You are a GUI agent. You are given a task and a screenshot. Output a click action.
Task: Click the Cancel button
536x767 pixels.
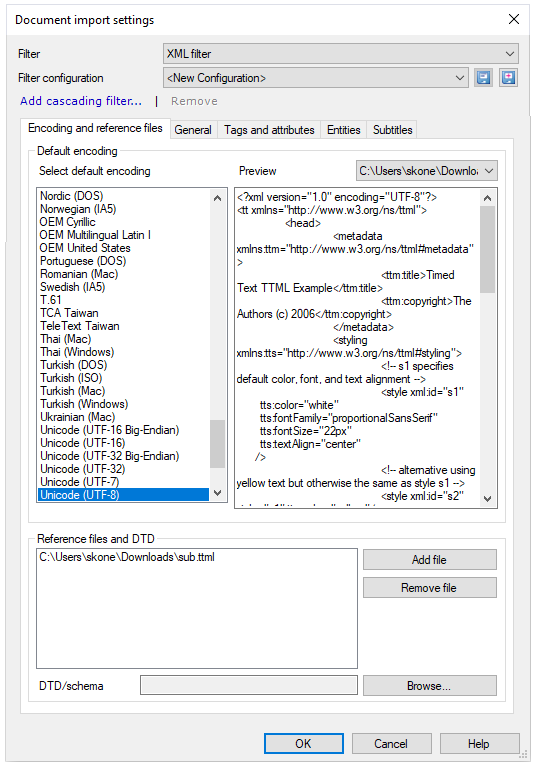(x=391, y=744)
